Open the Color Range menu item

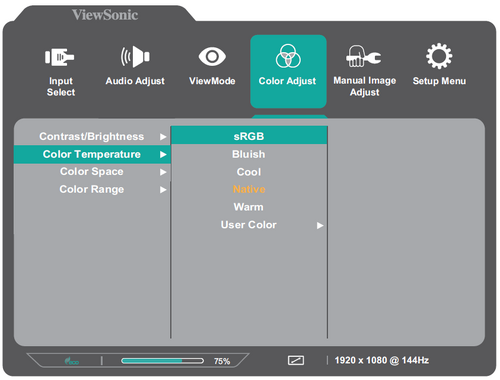92,189
